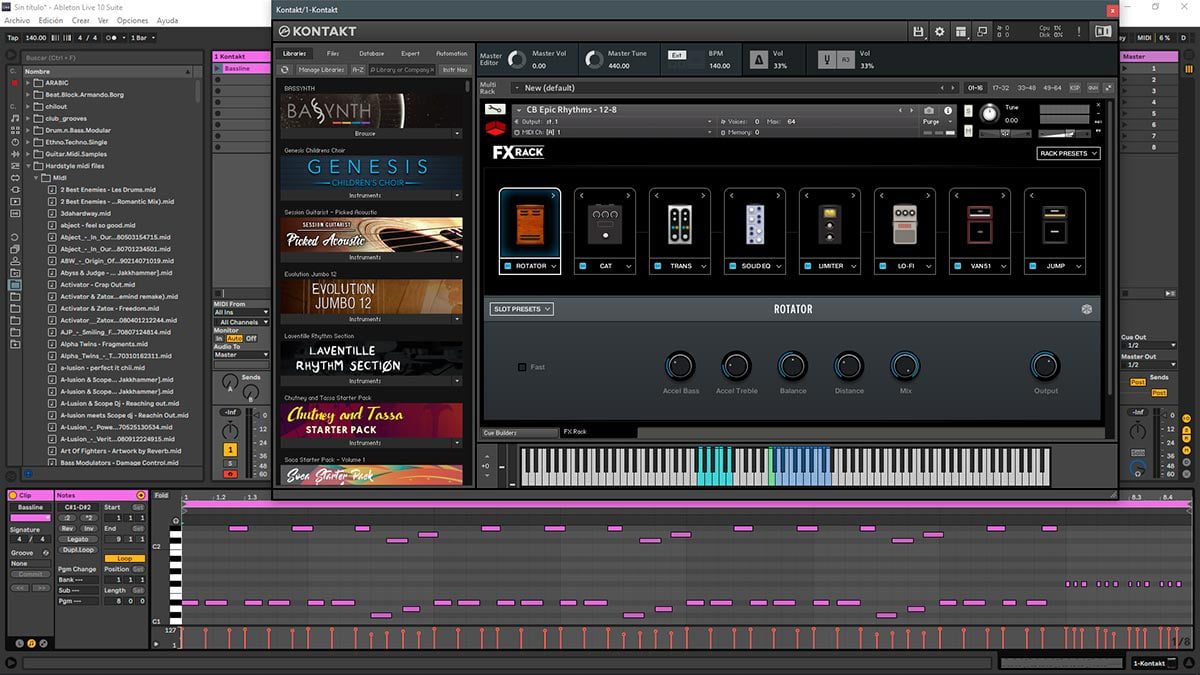1200x675 pixels.
Task: Click the save disk icon in Kontakt header
Action: [918, 32]
